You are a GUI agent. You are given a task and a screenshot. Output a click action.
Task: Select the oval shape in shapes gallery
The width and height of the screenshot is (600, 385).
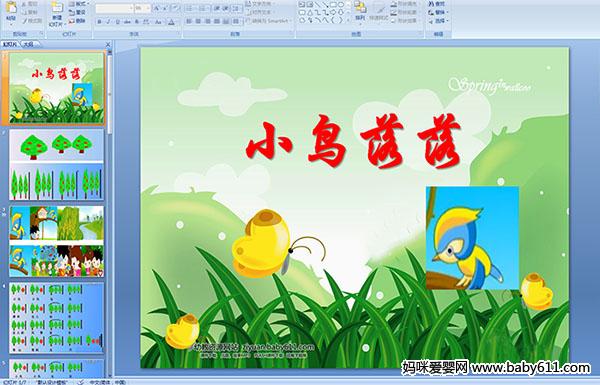tap(341, 5)
